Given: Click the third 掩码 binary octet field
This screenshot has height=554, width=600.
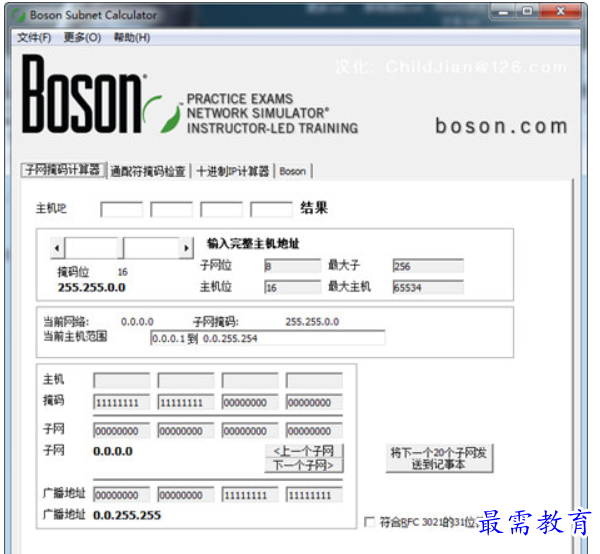Looking at the screenshot, I should (250, 402).
